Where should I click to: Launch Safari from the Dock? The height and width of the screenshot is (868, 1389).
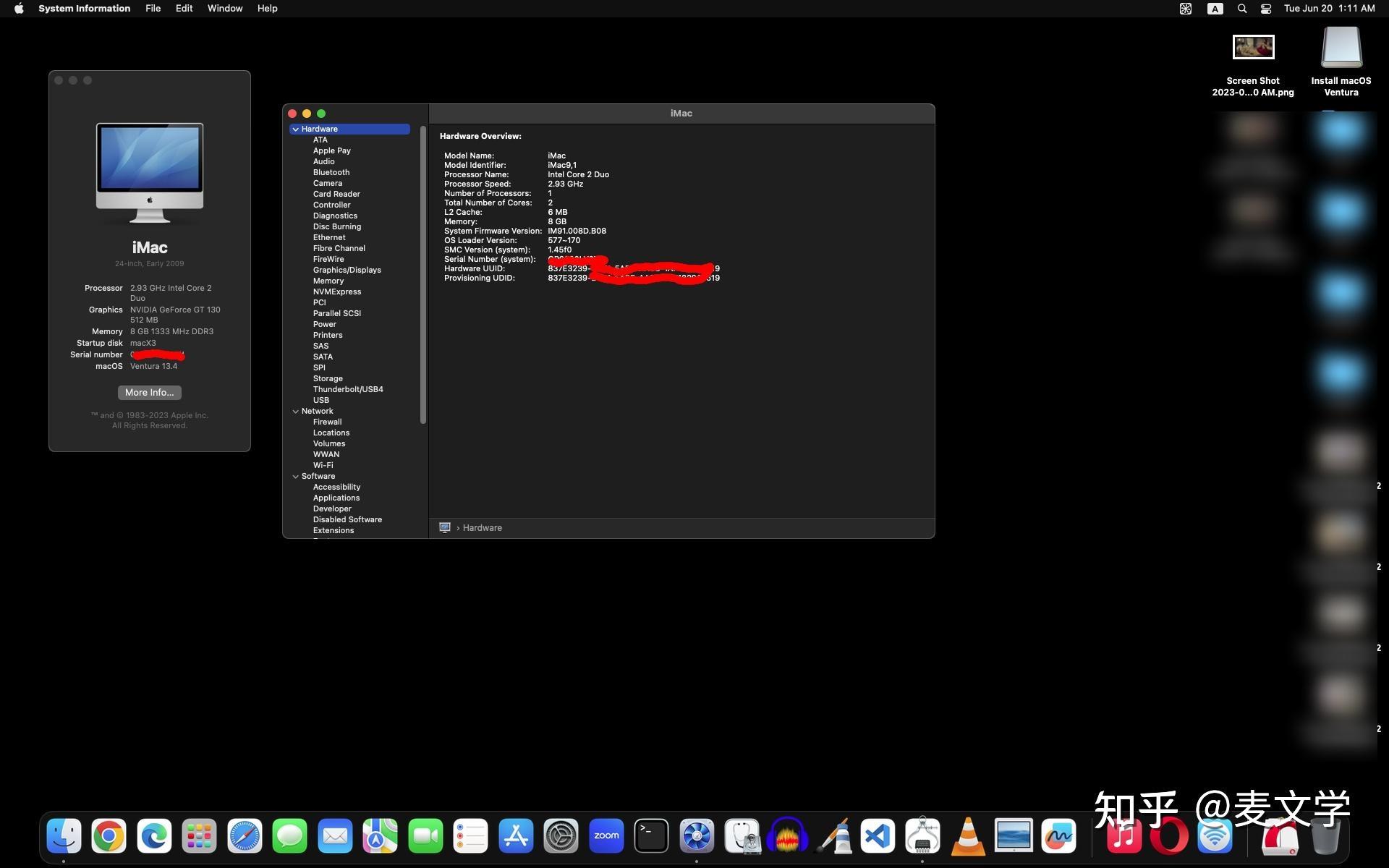pos(245,836)
